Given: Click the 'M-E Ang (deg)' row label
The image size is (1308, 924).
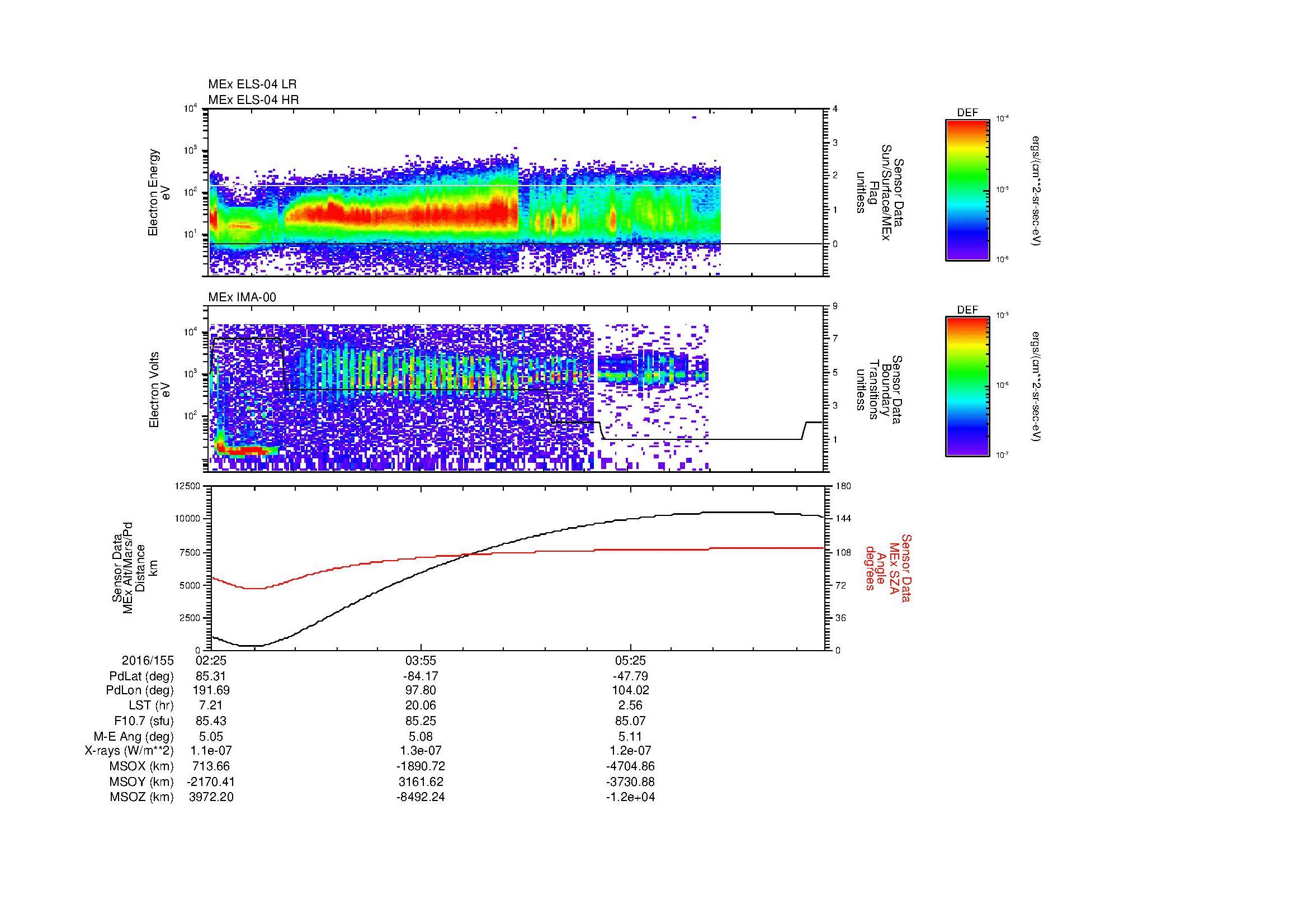Looking at the screenshot, I should tap(134, 736).
